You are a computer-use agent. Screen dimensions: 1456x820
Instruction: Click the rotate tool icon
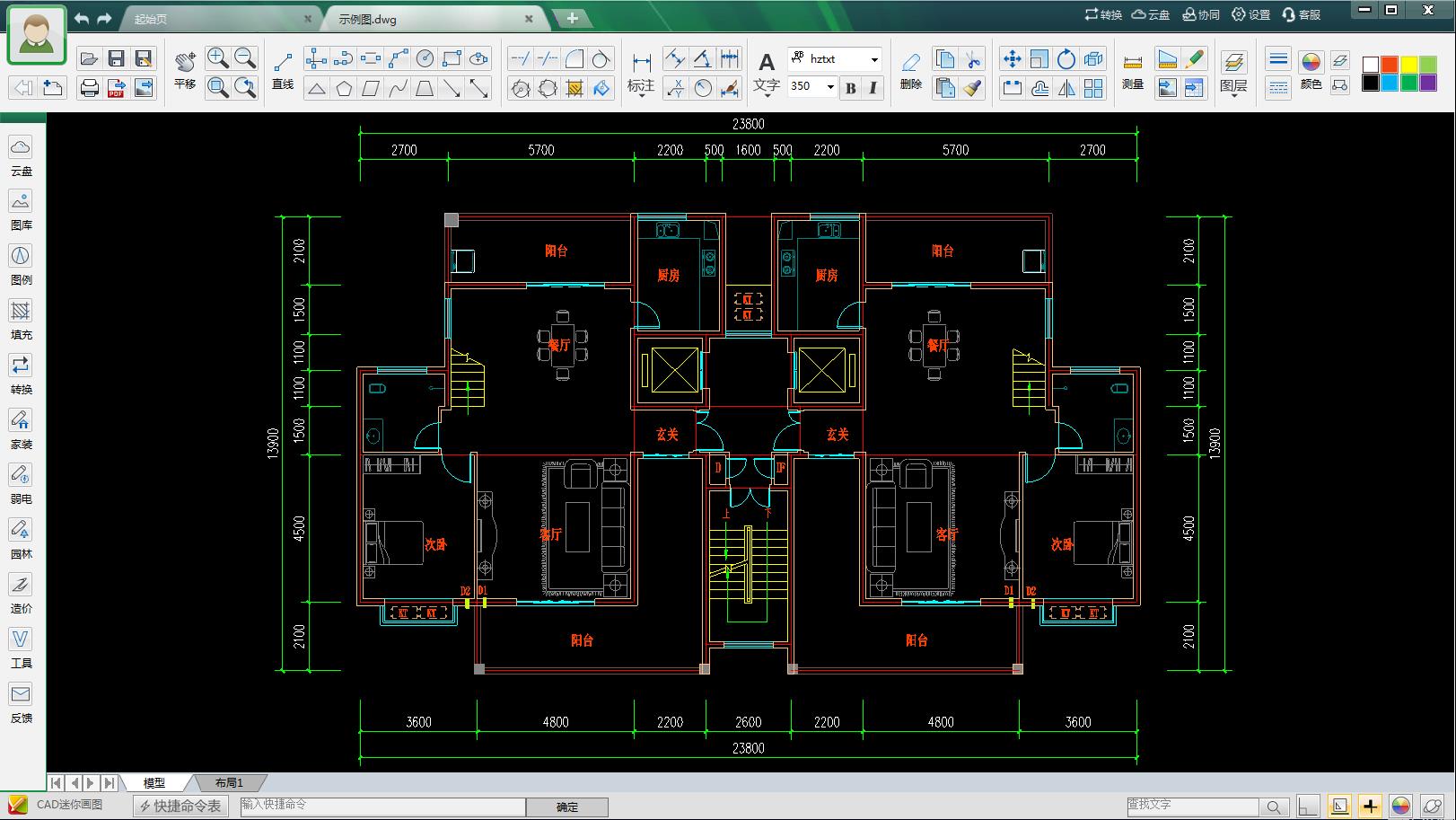point(1066,59)
